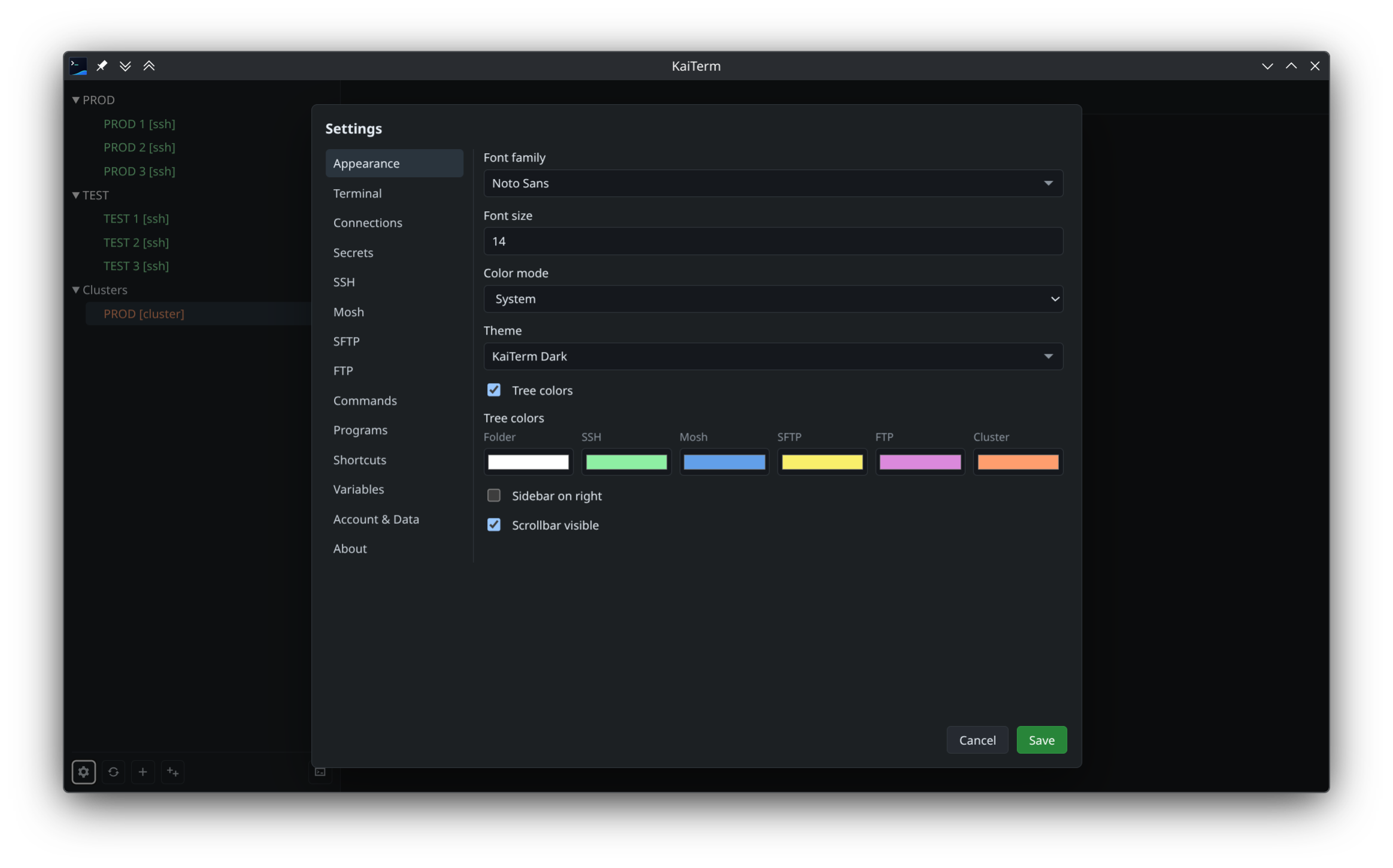Minimize the KaiTerm window
1393x868 pixels.
pos(1267,66)
